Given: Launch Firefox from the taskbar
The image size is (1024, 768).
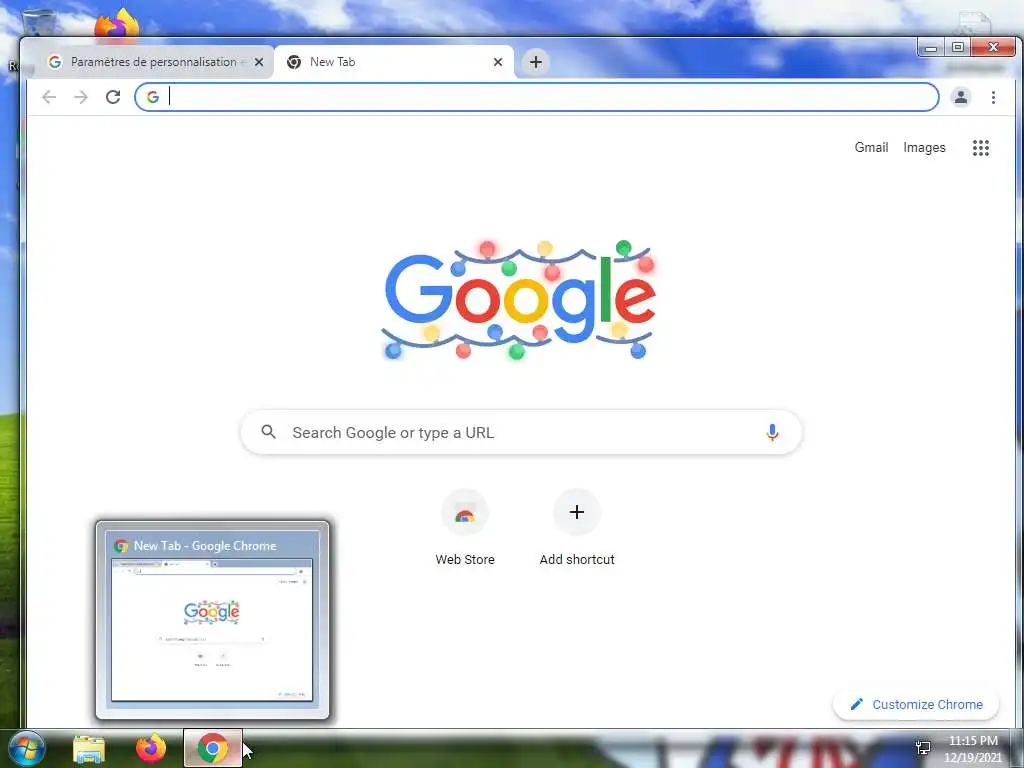Looking at the screenshot, I should pyautogui.click(x=151, y=748).
